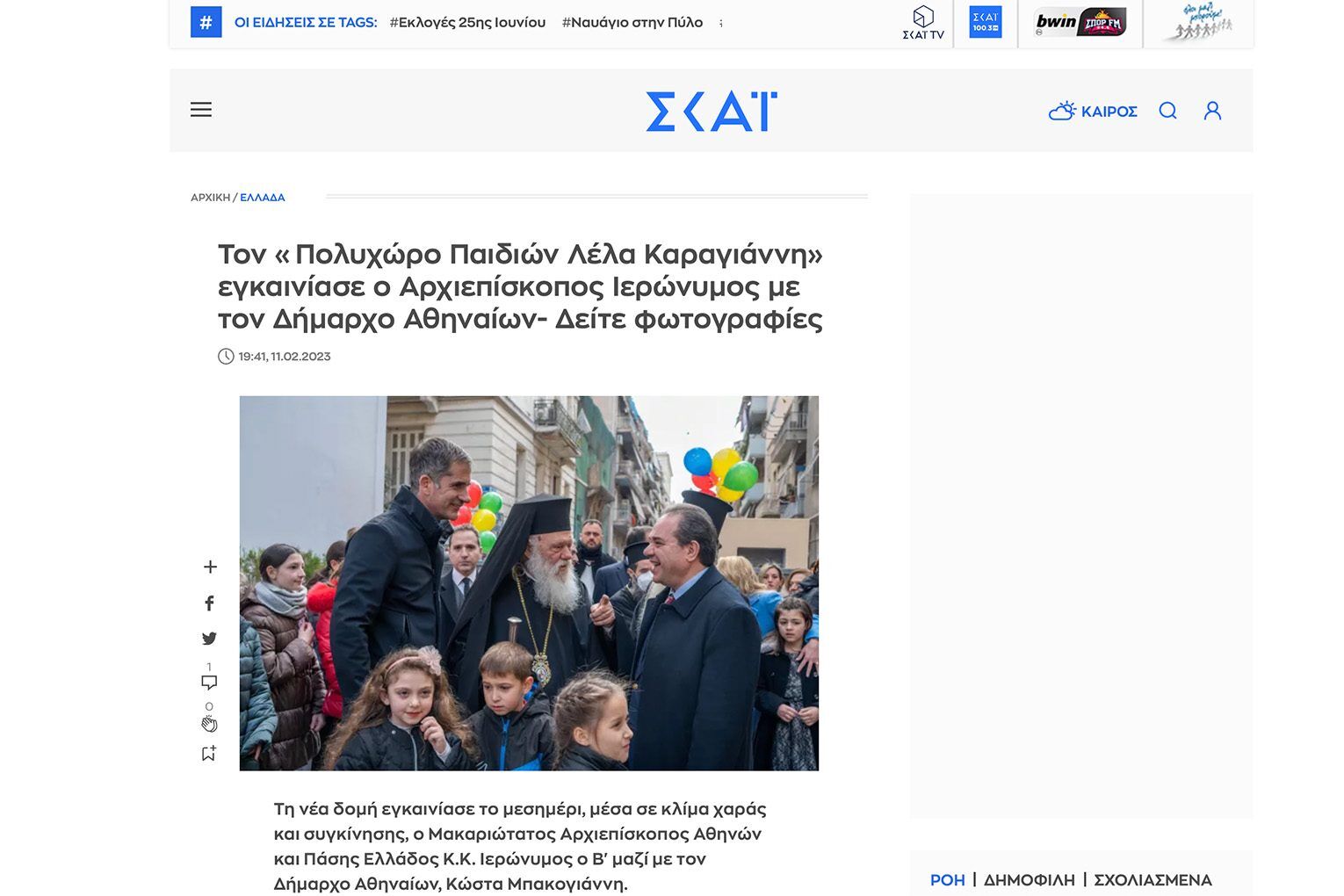Go to ΣΚΑΪ TV channel icon
This screenshot has width=1344, height=896.
[x=923, y=23]
